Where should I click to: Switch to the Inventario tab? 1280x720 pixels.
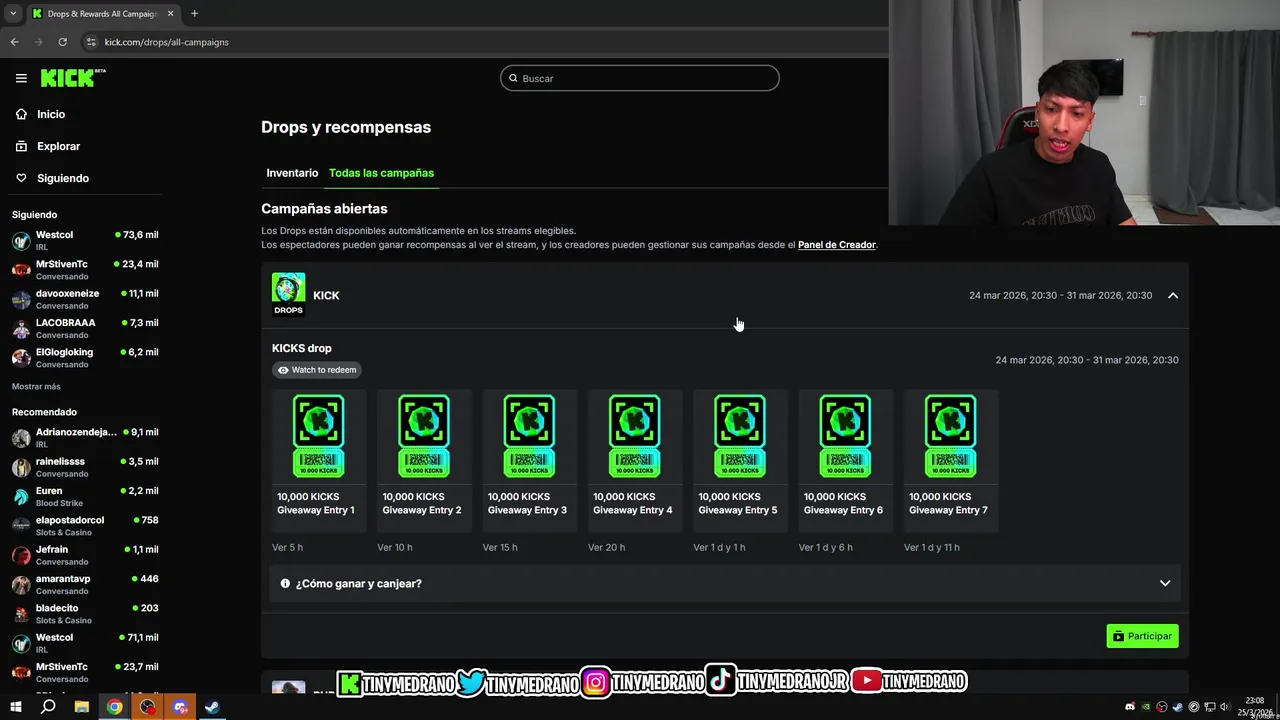pyautogui.click(x=292, y=173)
